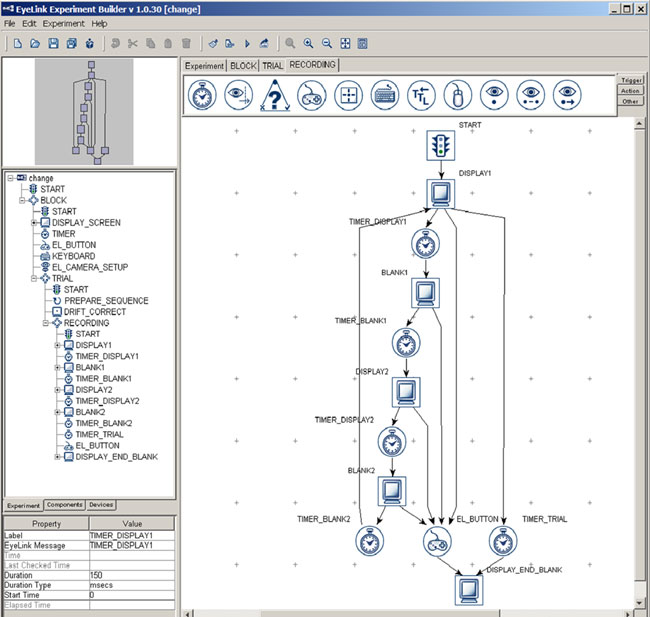Expand DISPLAY_SCREEN in the tree
This screenshot has width=650, height=617.
34,223
